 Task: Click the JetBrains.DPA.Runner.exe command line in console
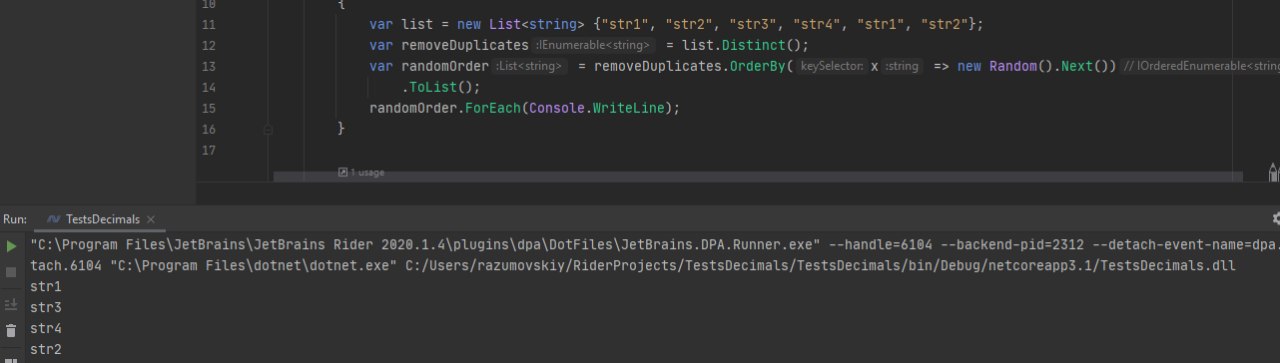pos(655,245)
